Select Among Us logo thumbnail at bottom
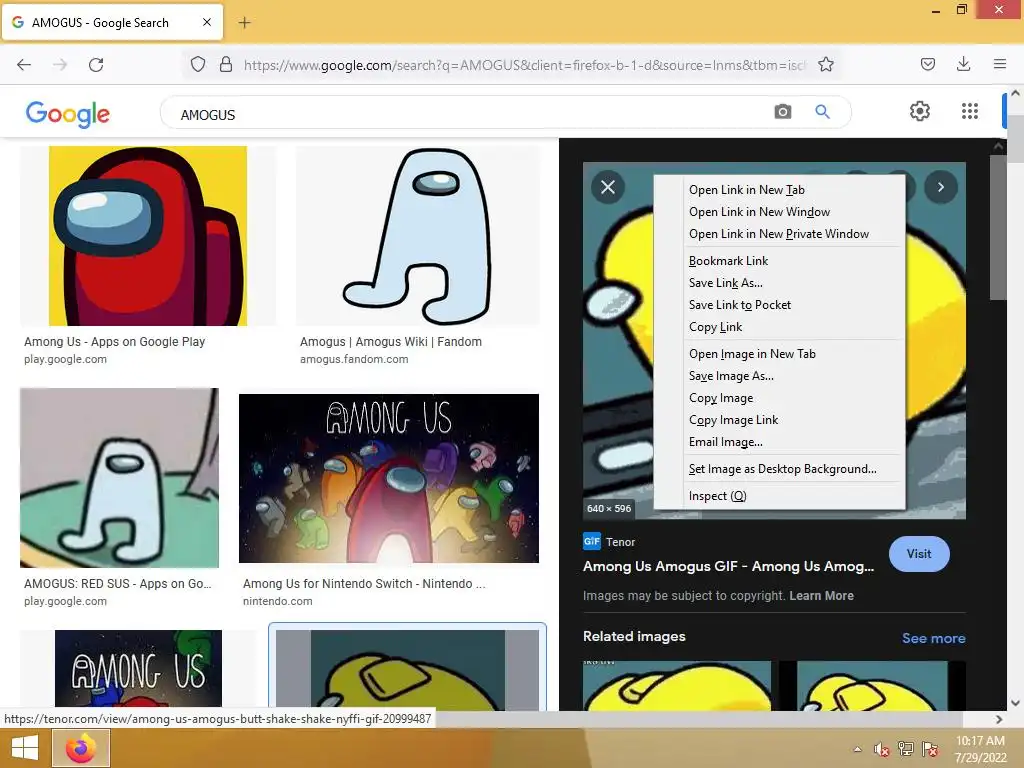Screen dimensions: 1024x768 (138, 670)
